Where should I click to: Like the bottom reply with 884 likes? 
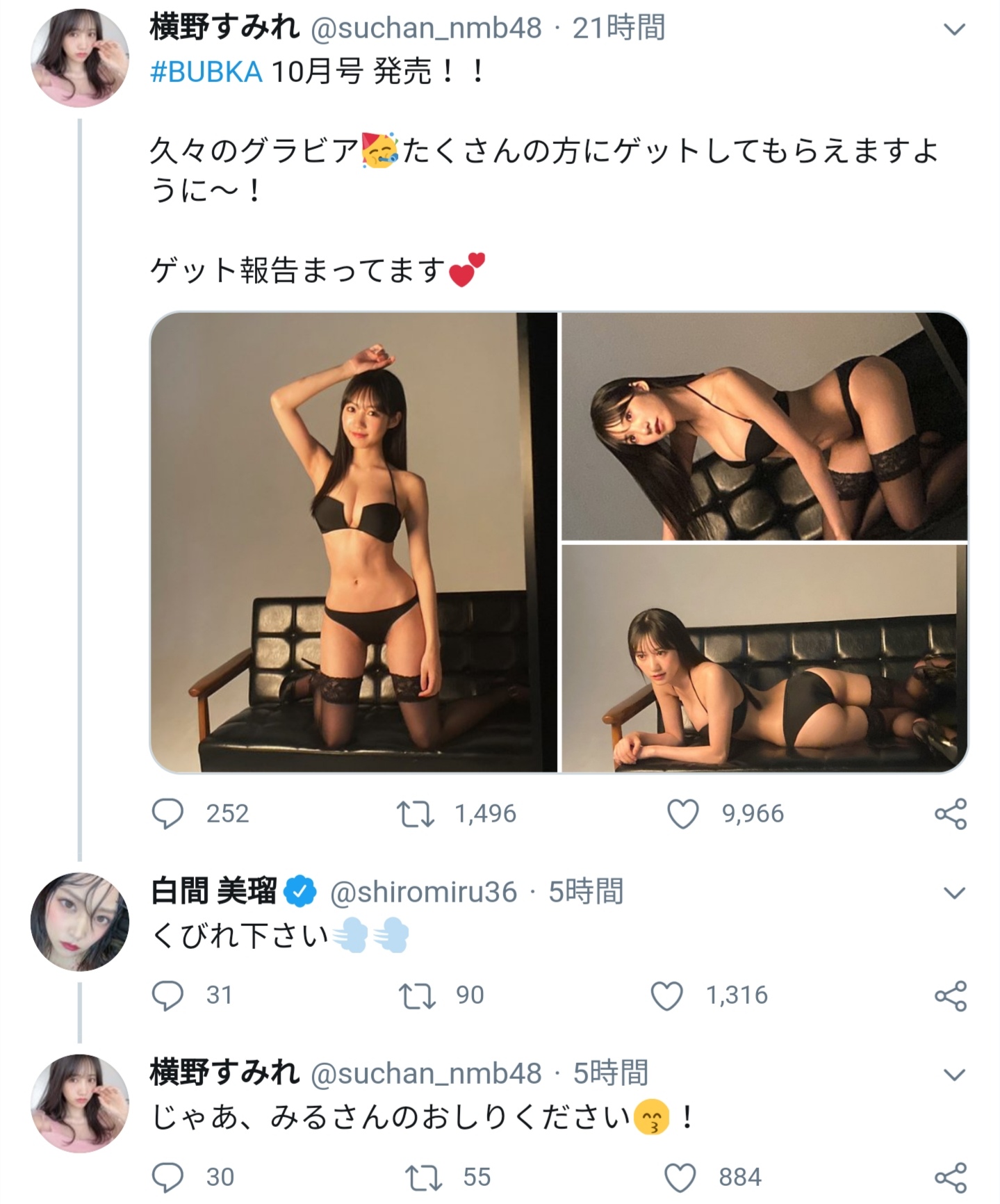pos(680,1178)
